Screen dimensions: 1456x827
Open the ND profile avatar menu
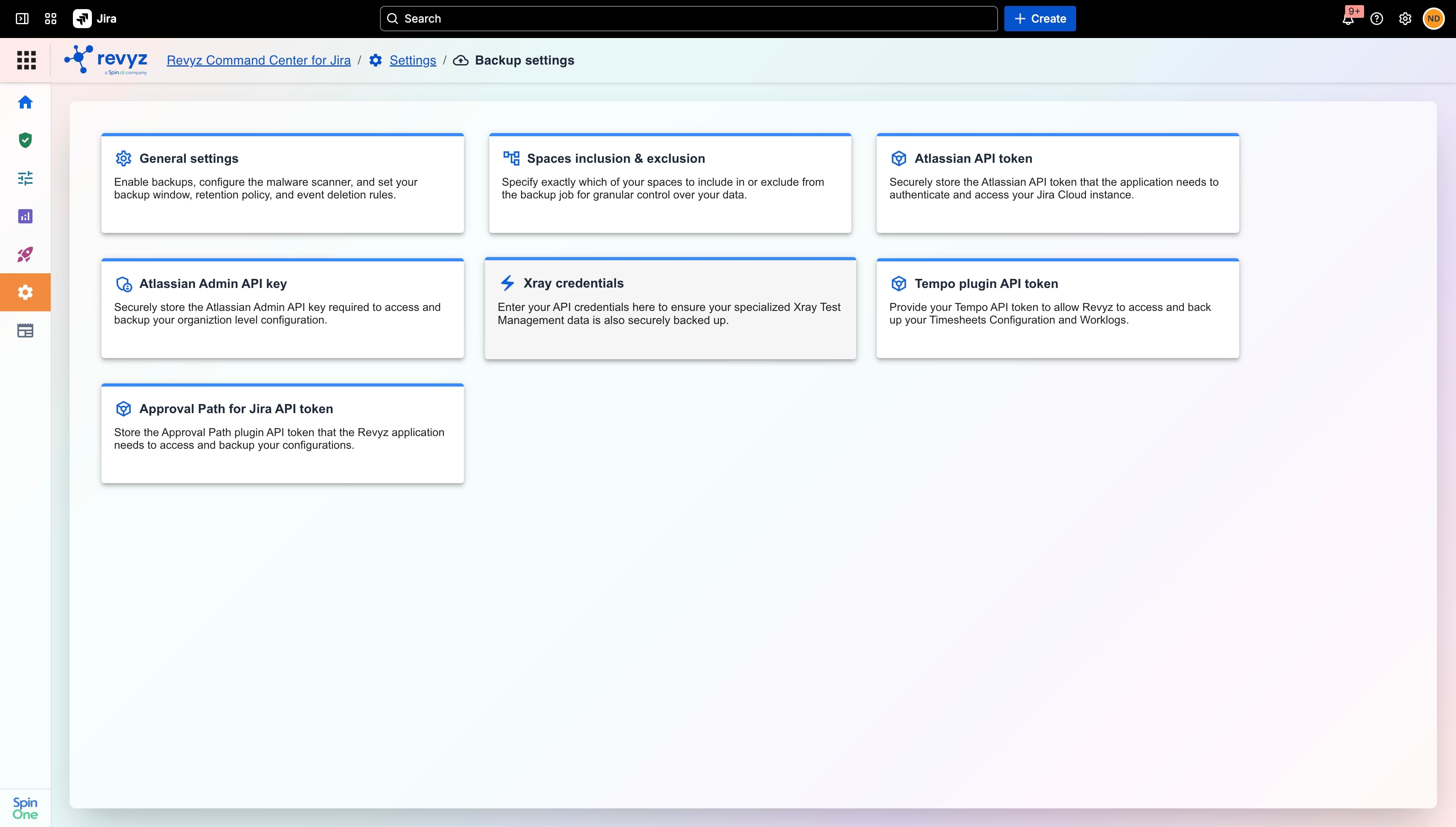pyautogui.click(x=1433, y=19)
